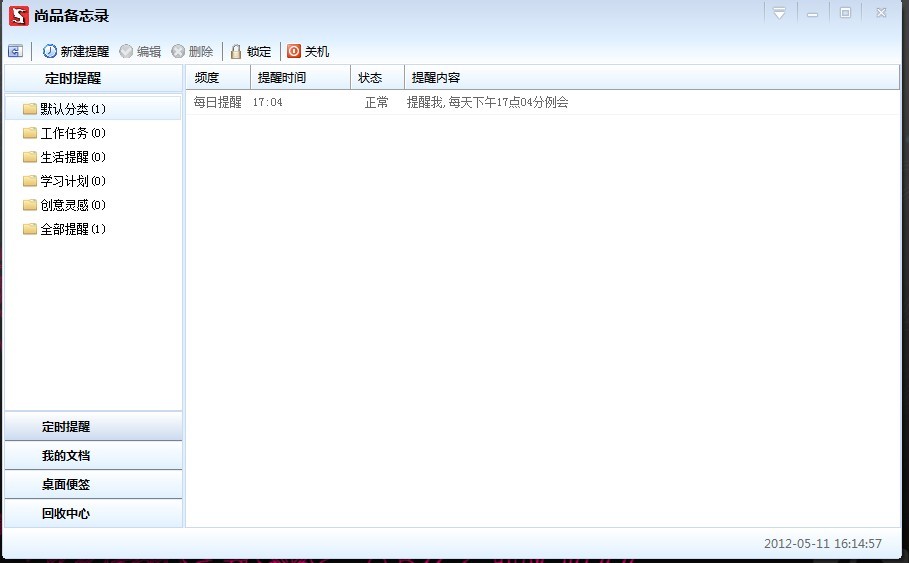Select the 生活提醒 category
Screen dimensions: 909x563
tap(64, 157)
